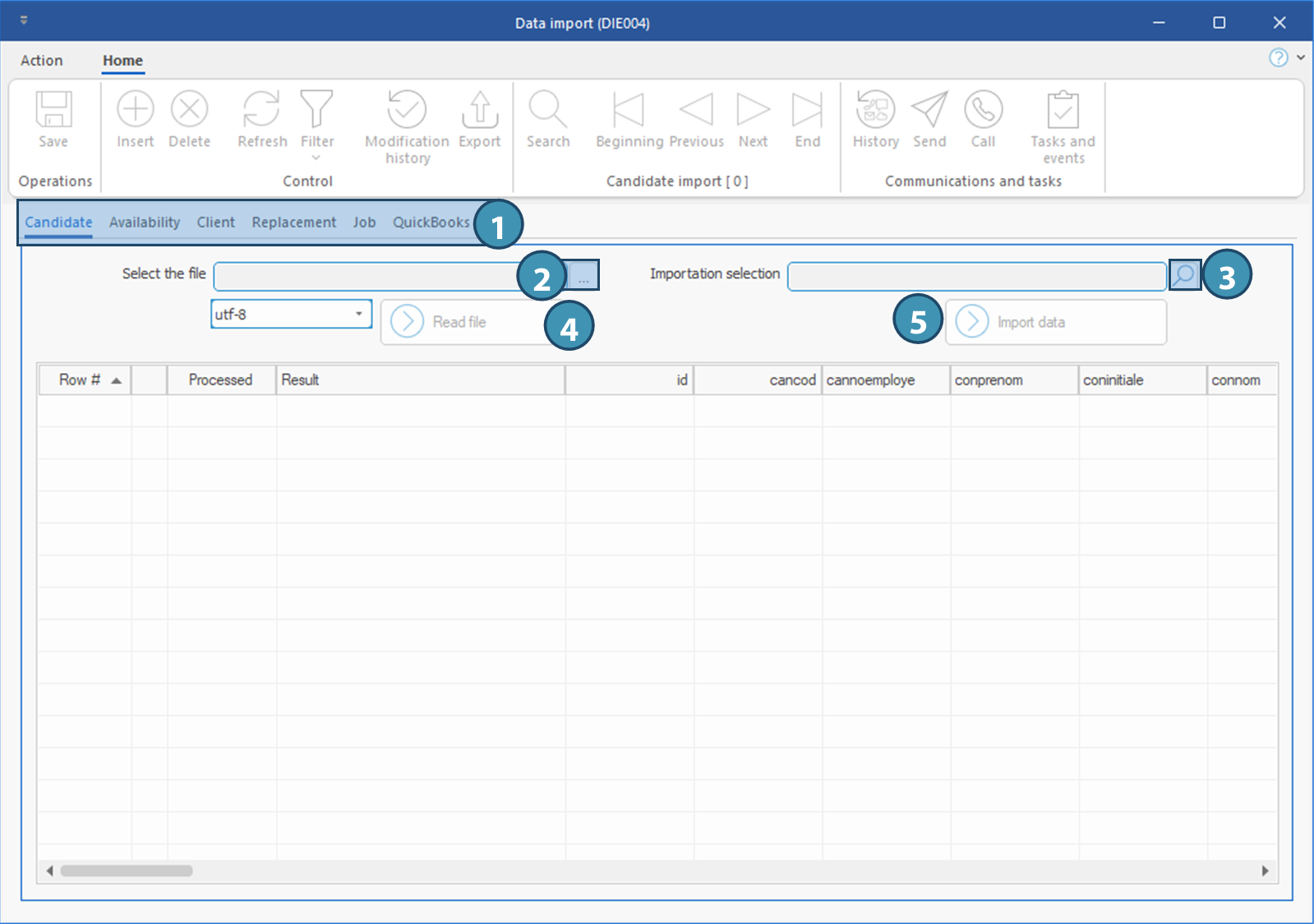Open the Importation selection lookup magnifier
This screenshot has height=924, width=1314.
[1184, 275]
